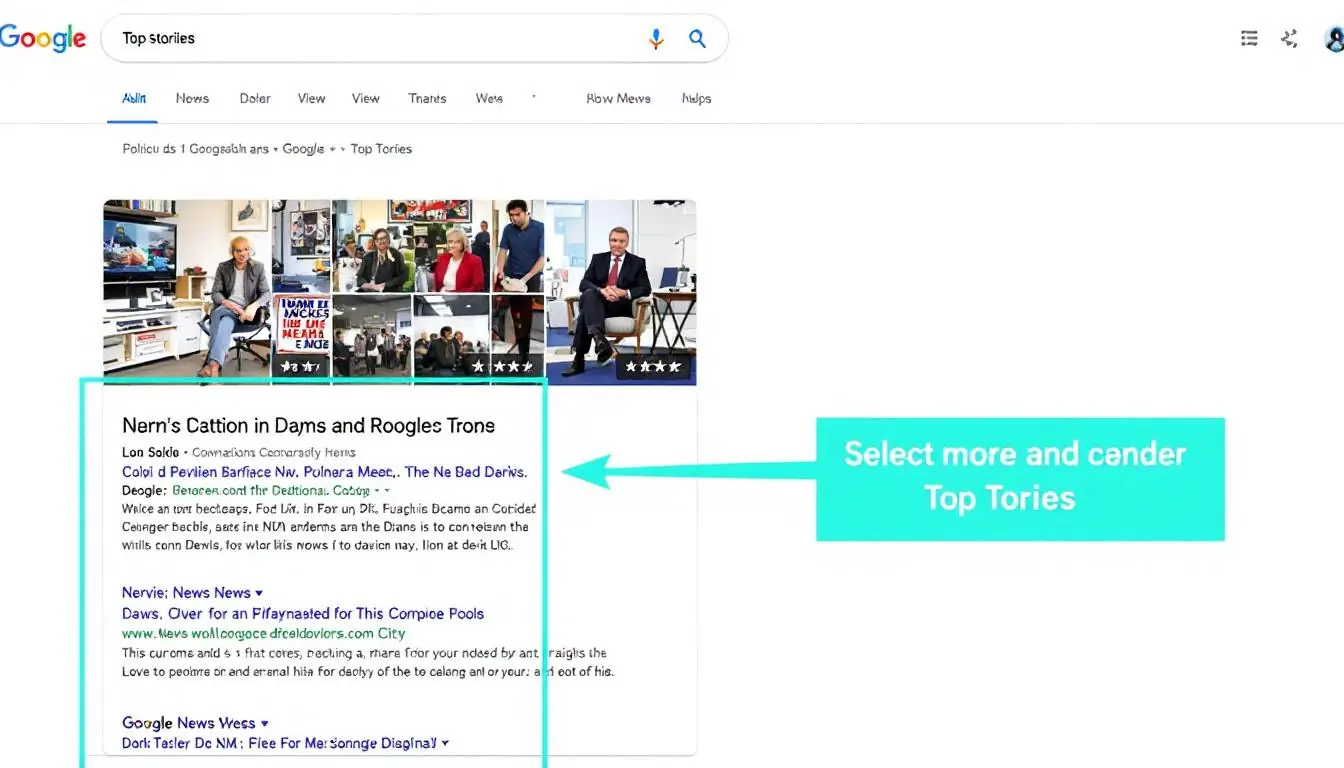Click source text 'Lon Soklo'
Screen dimensions: 1344x768
pos(150,452)
